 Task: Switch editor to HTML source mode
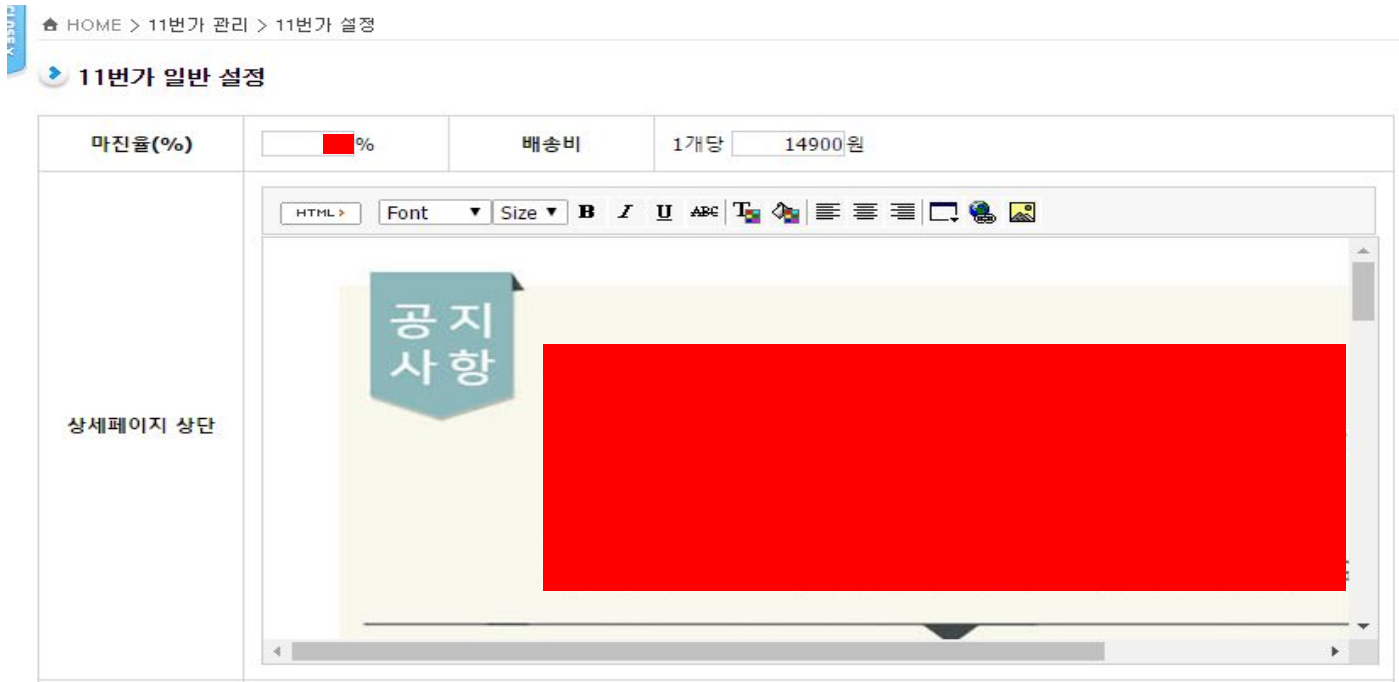click(320, 213)
